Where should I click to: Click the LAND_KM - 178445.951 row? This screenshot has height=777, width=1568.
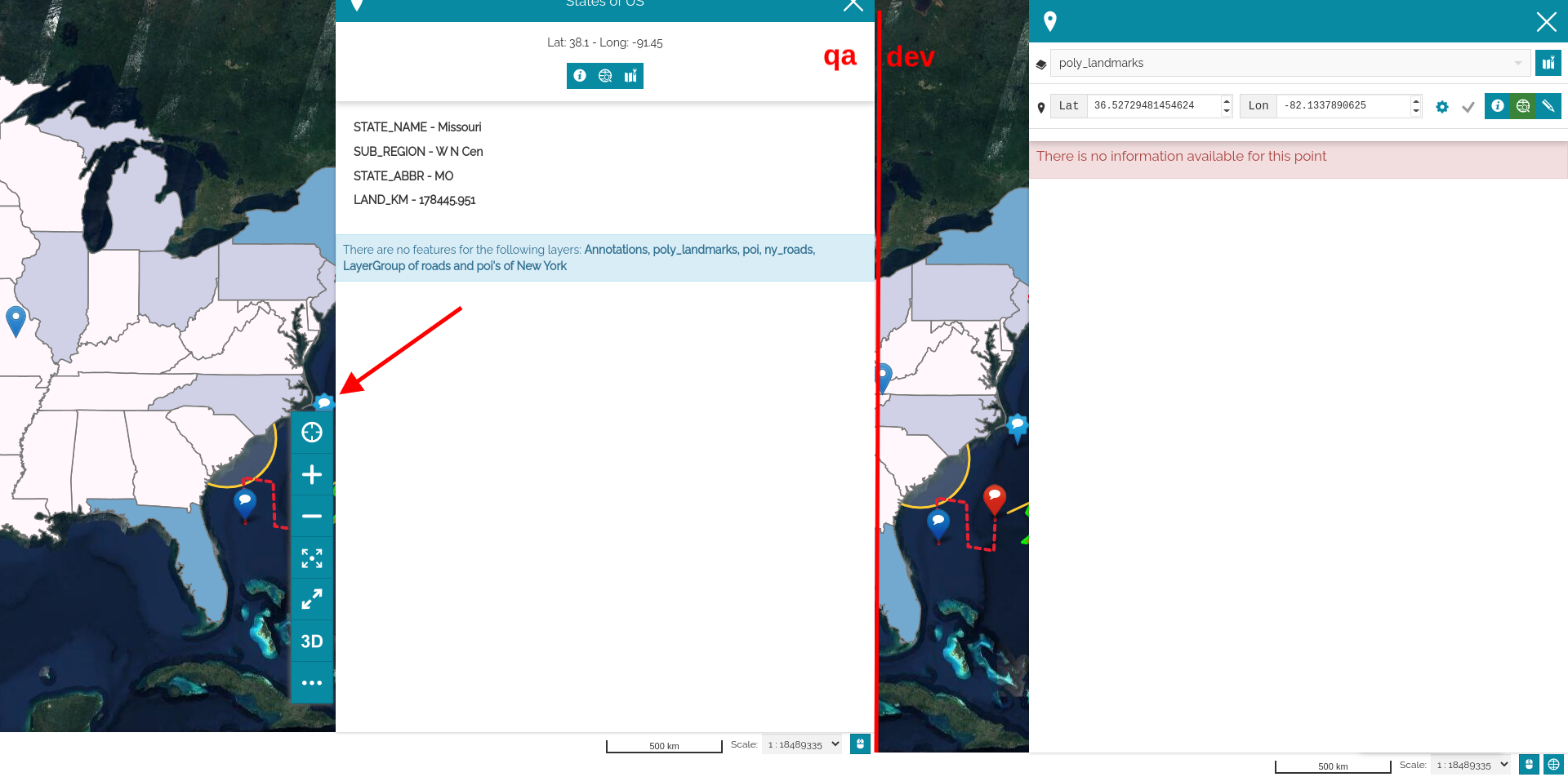pos(414,200)
